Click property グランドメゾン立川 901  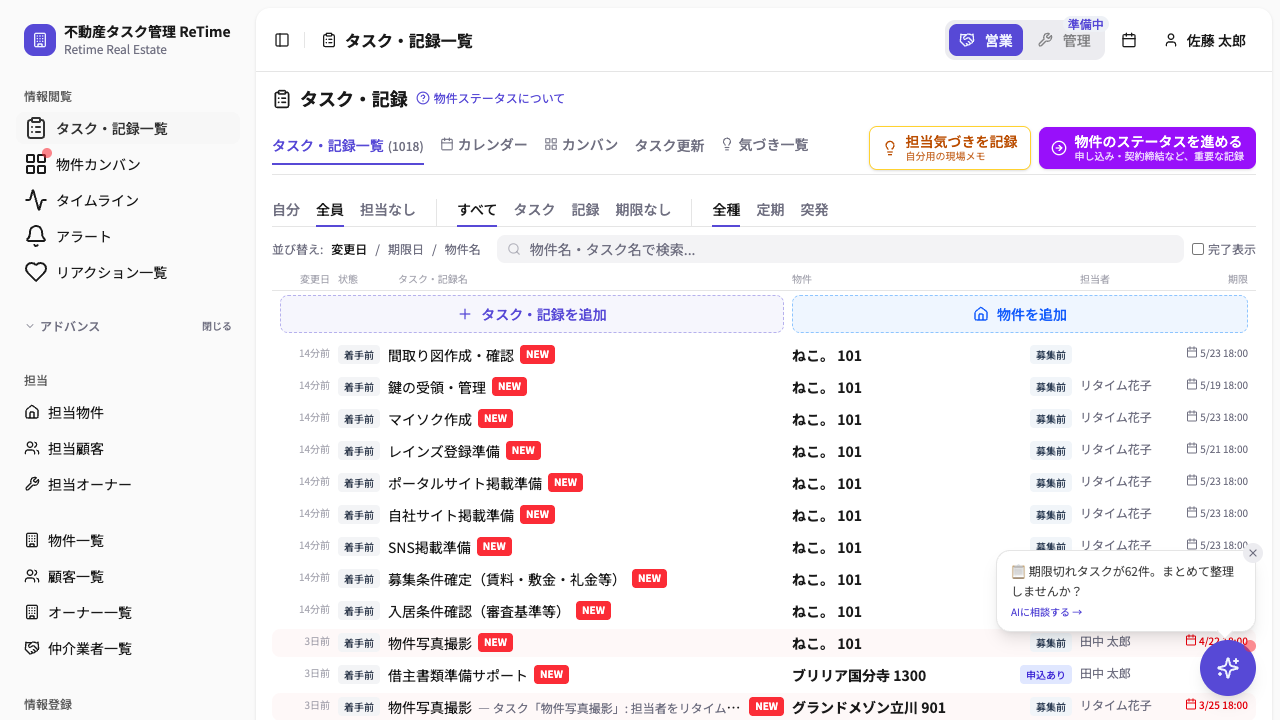869,707
